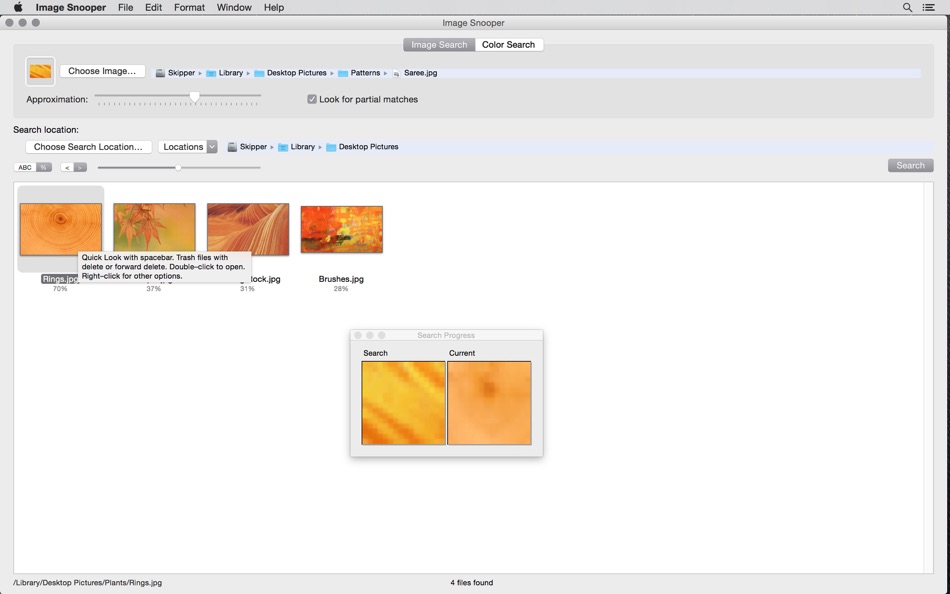Open the Locations dropdown

tap(188, 146)
